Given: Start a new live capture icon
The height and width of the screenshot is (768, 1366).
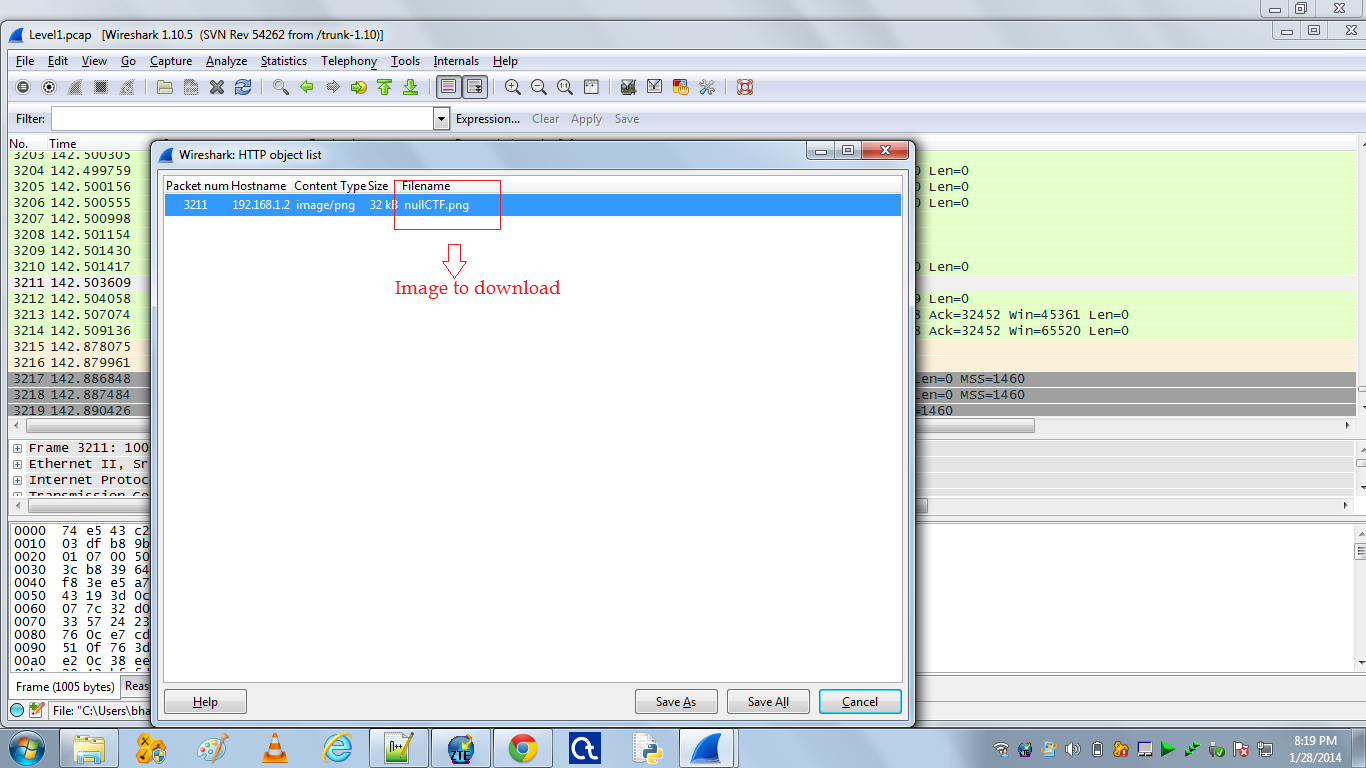Looking at the screenshot, I should [75, 87].
